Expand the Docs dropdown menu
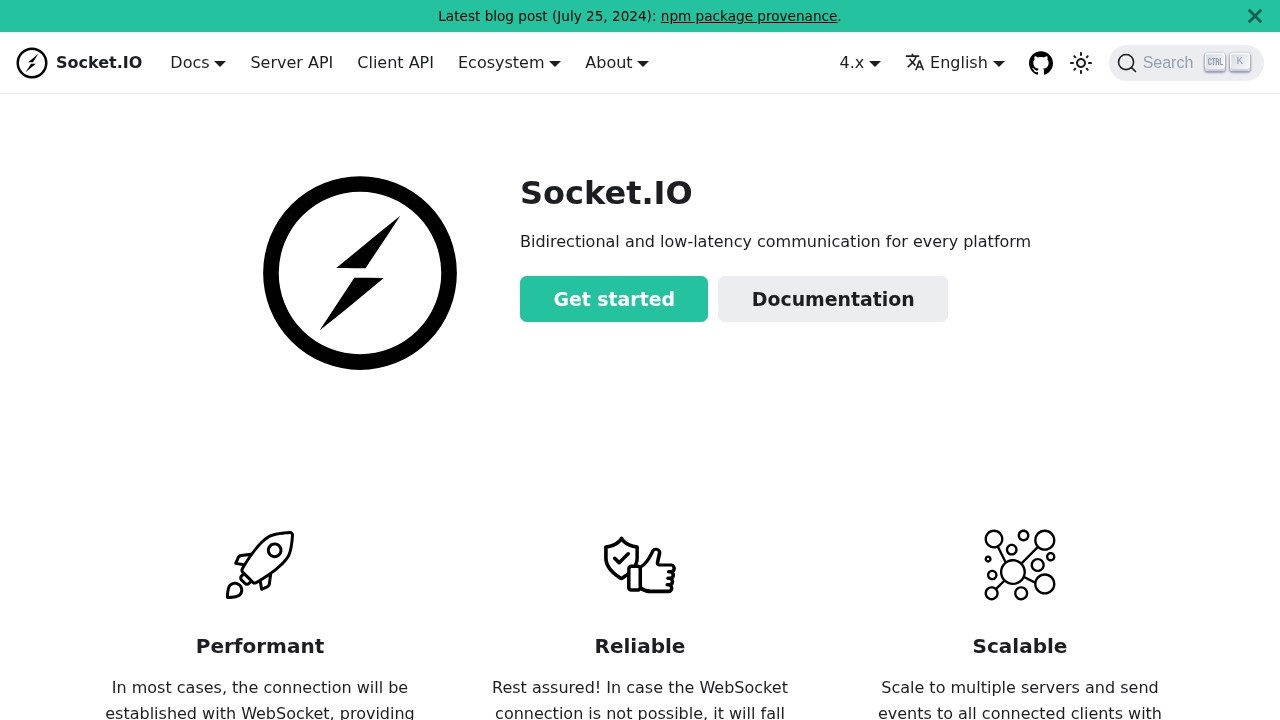Screen dimensions: 1280x720 pos(197,62)
